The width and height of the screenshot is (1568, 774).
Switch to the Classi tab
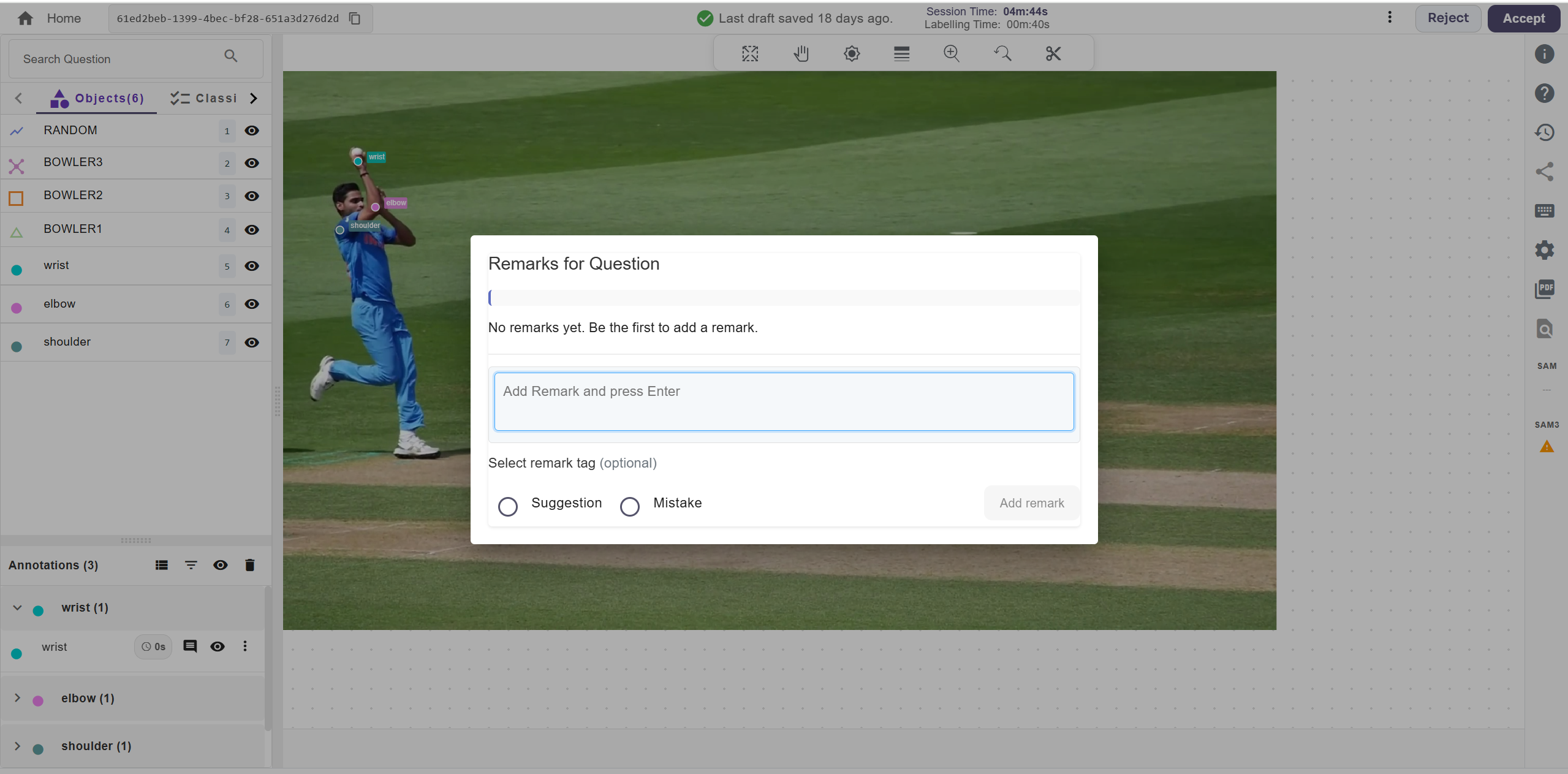[x=204, y=98]
